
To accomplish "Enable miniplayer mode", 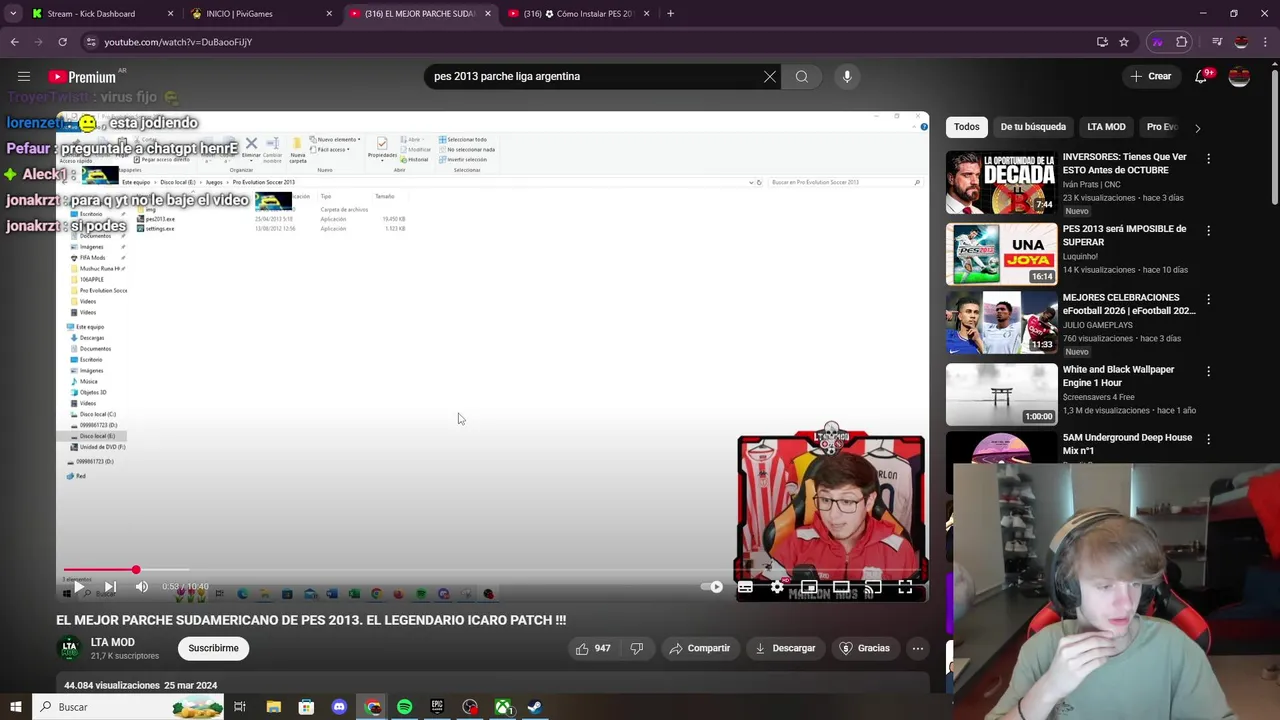I will (809, 587).
